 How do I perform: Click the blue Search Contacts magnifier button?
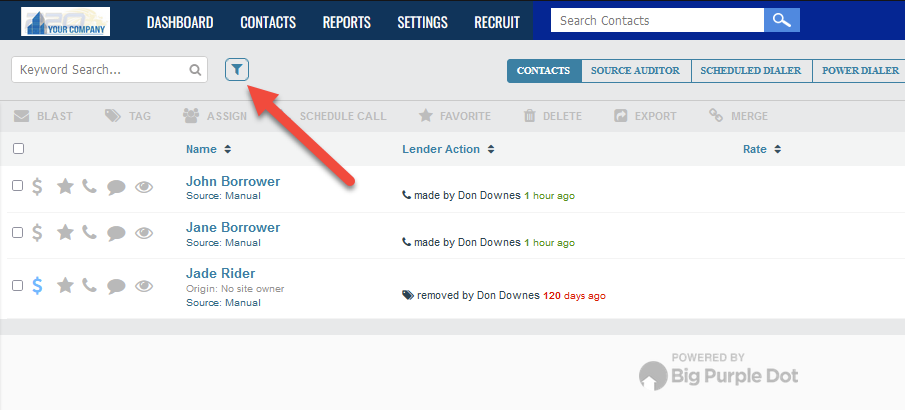coord(781,20)
